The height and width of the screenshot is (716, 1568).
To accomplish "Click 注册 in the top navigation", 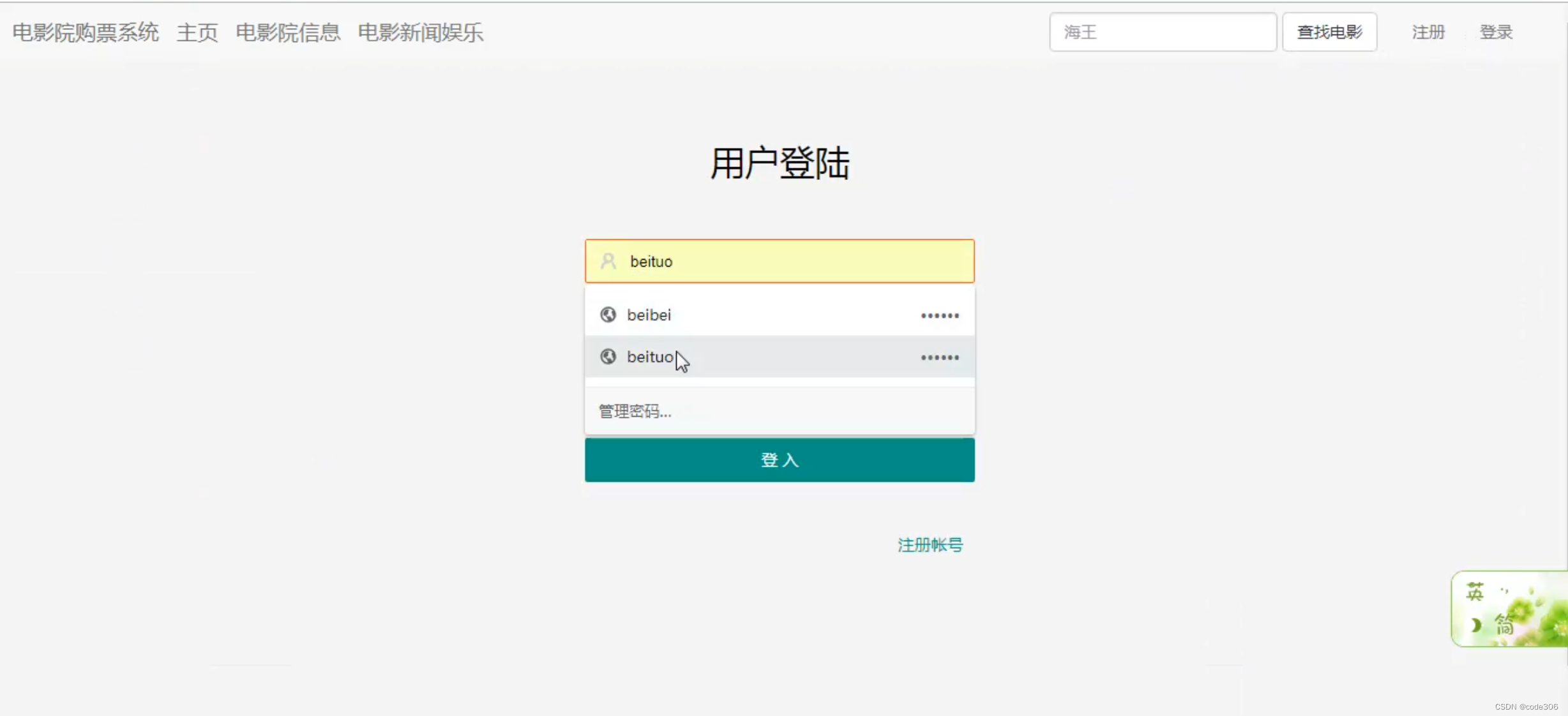I will click(x=1428, y=33).
